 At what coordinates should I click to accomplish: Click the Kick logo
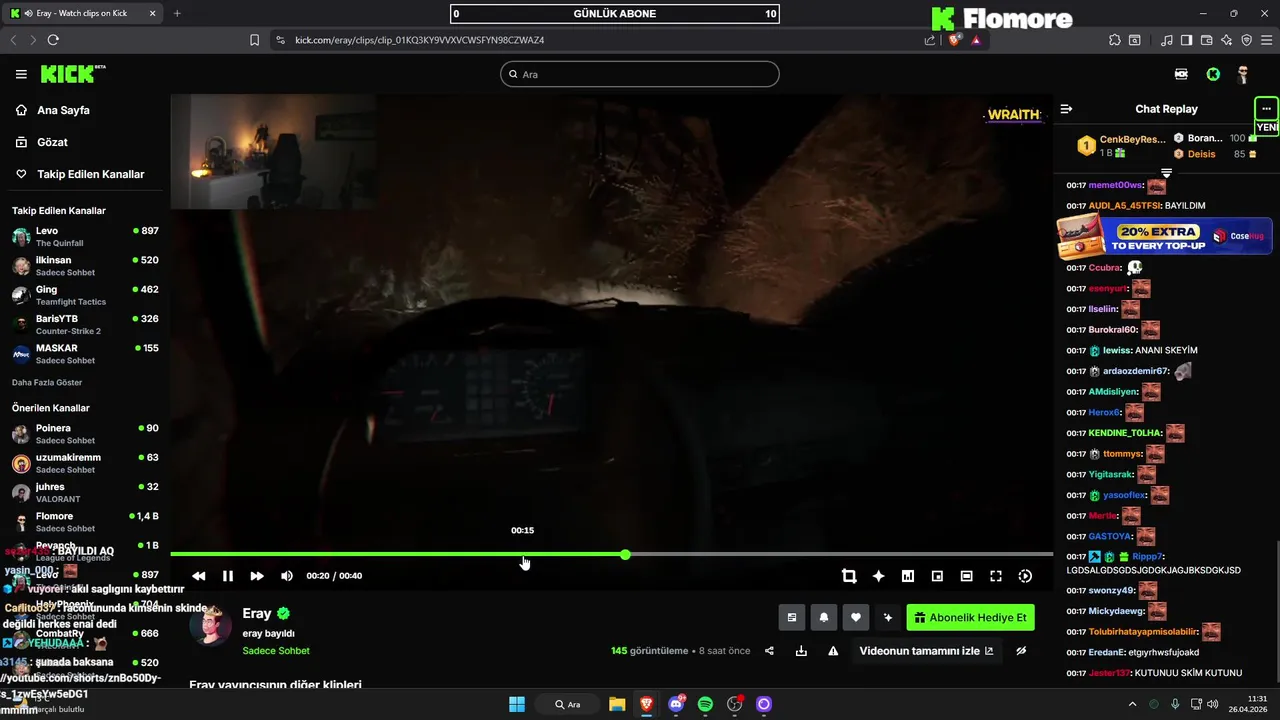pos(73,74)
